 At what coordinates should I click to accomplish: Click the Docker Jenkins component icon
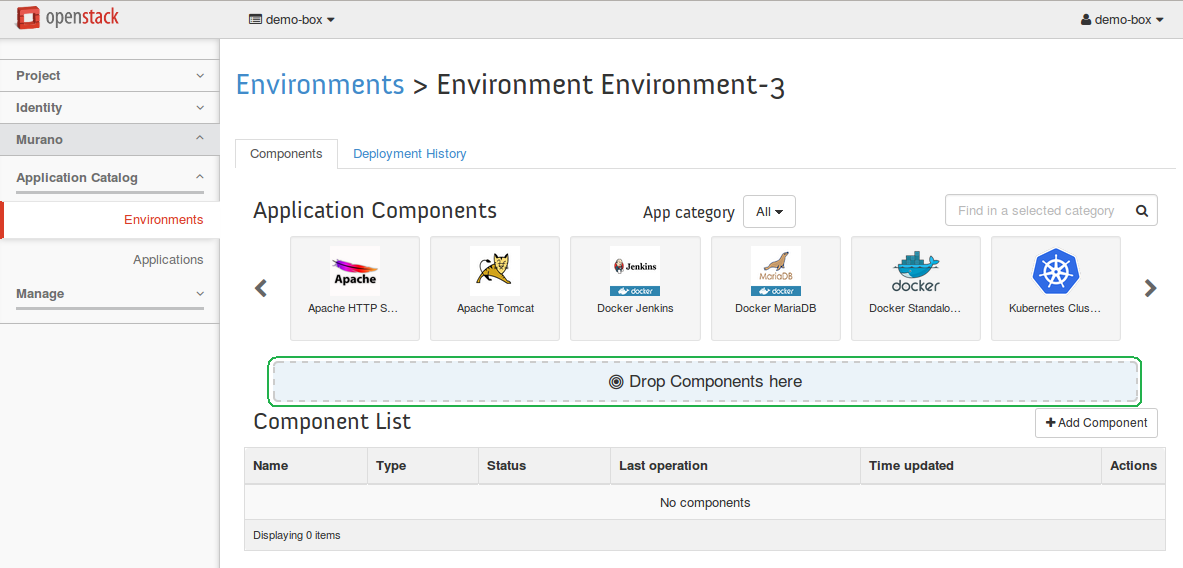(x=635, y=271)
